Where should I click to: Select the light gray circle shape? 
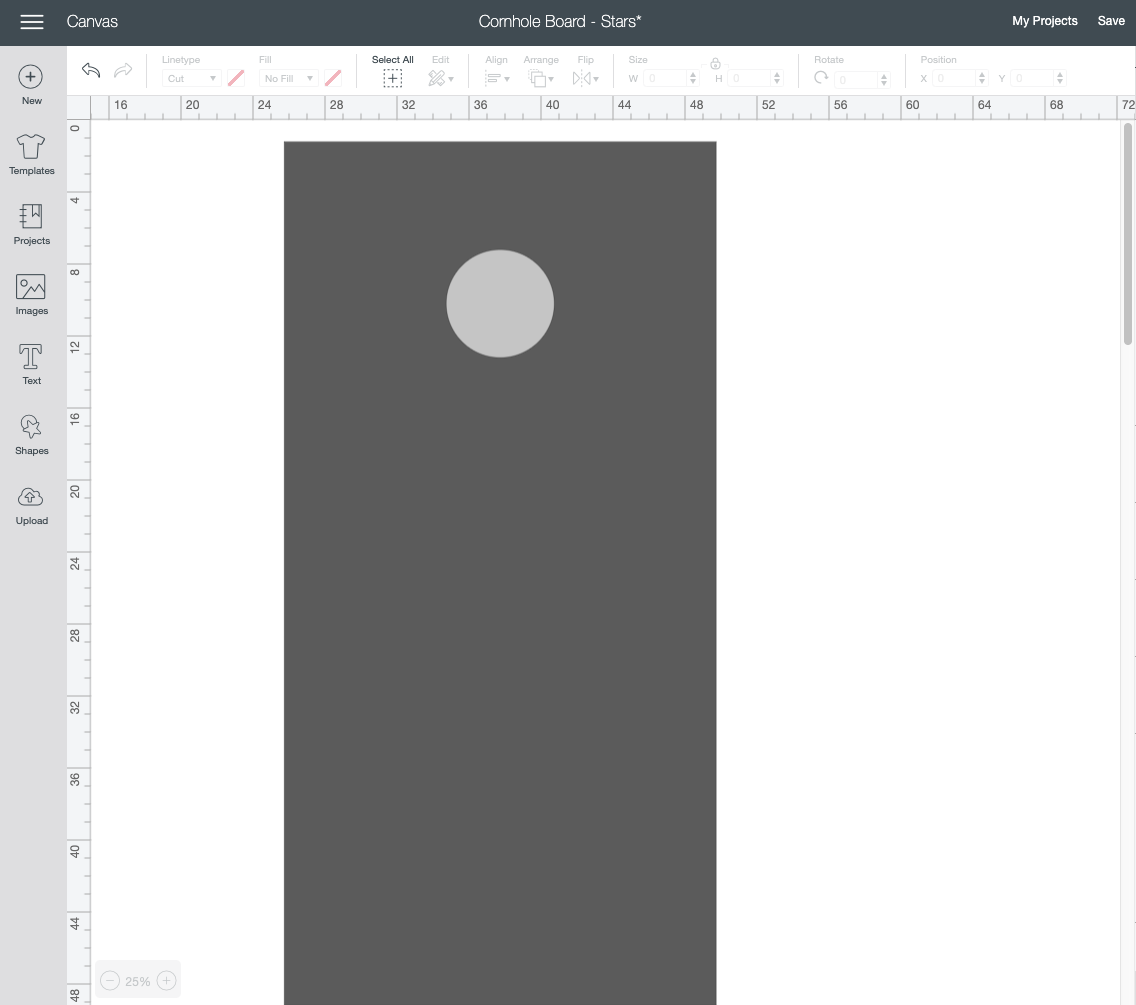click(500, 304)
